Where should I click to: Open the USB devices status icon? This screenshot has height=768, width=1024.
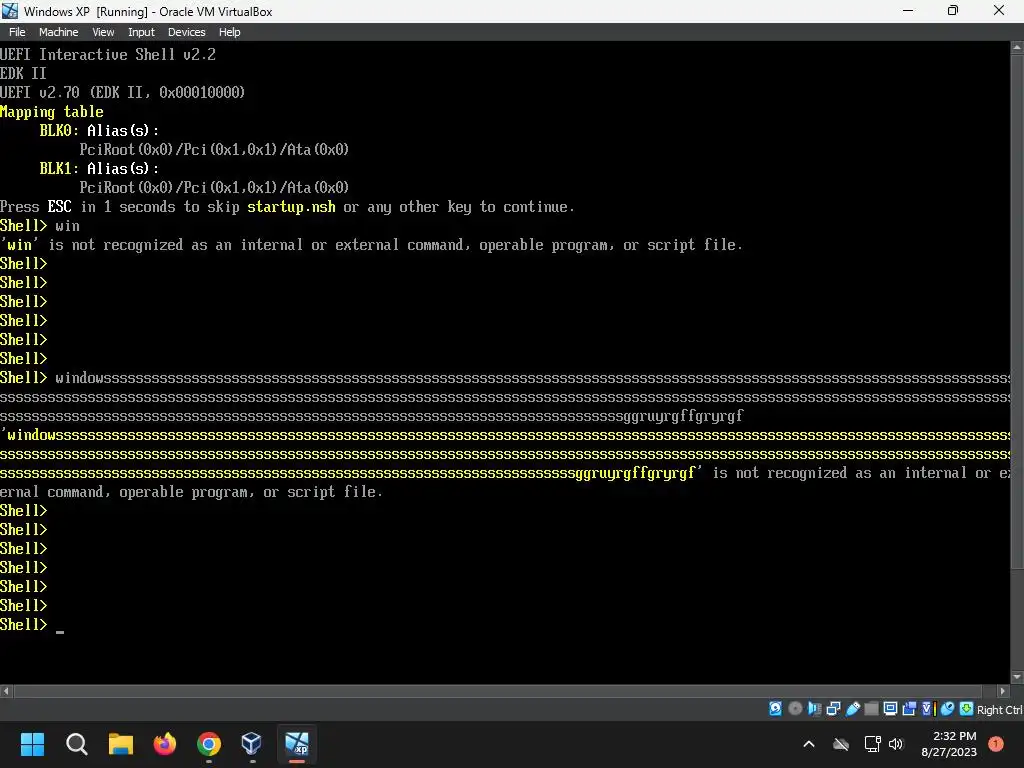pos(853,709)
